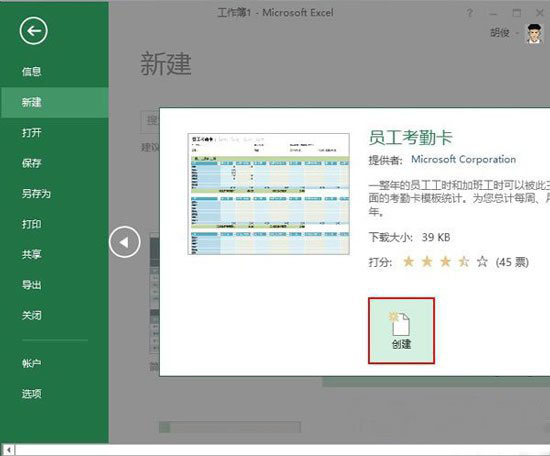The width and height of the screenshot is (550, 456).
Task: Choose 保存 in the sidebar
Action: 32,163
